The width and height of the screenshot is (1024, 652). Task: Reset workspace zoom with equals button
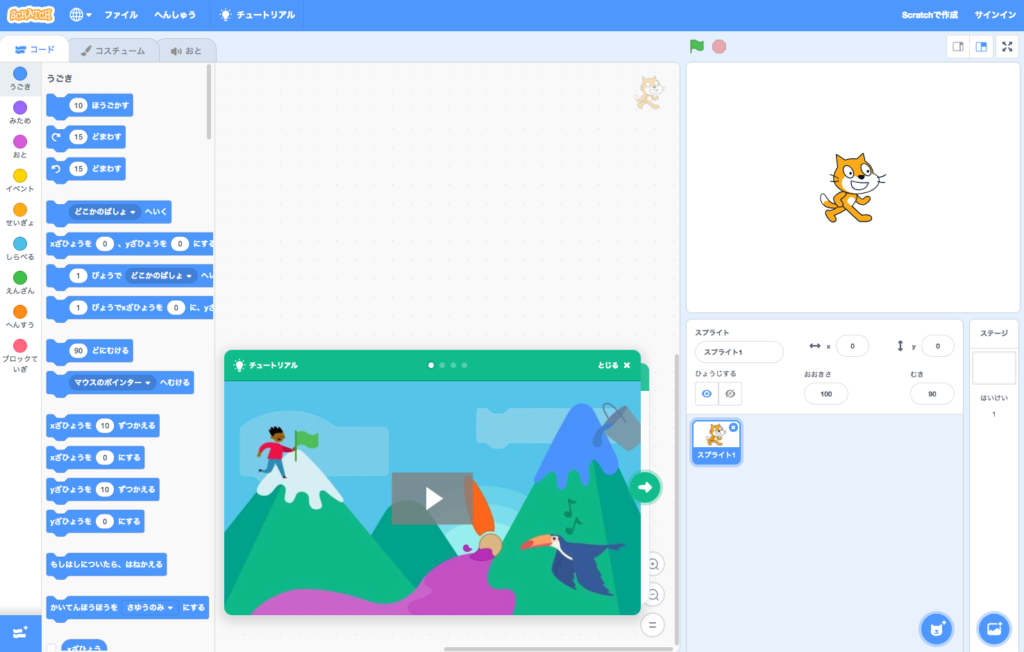(652, 625)
